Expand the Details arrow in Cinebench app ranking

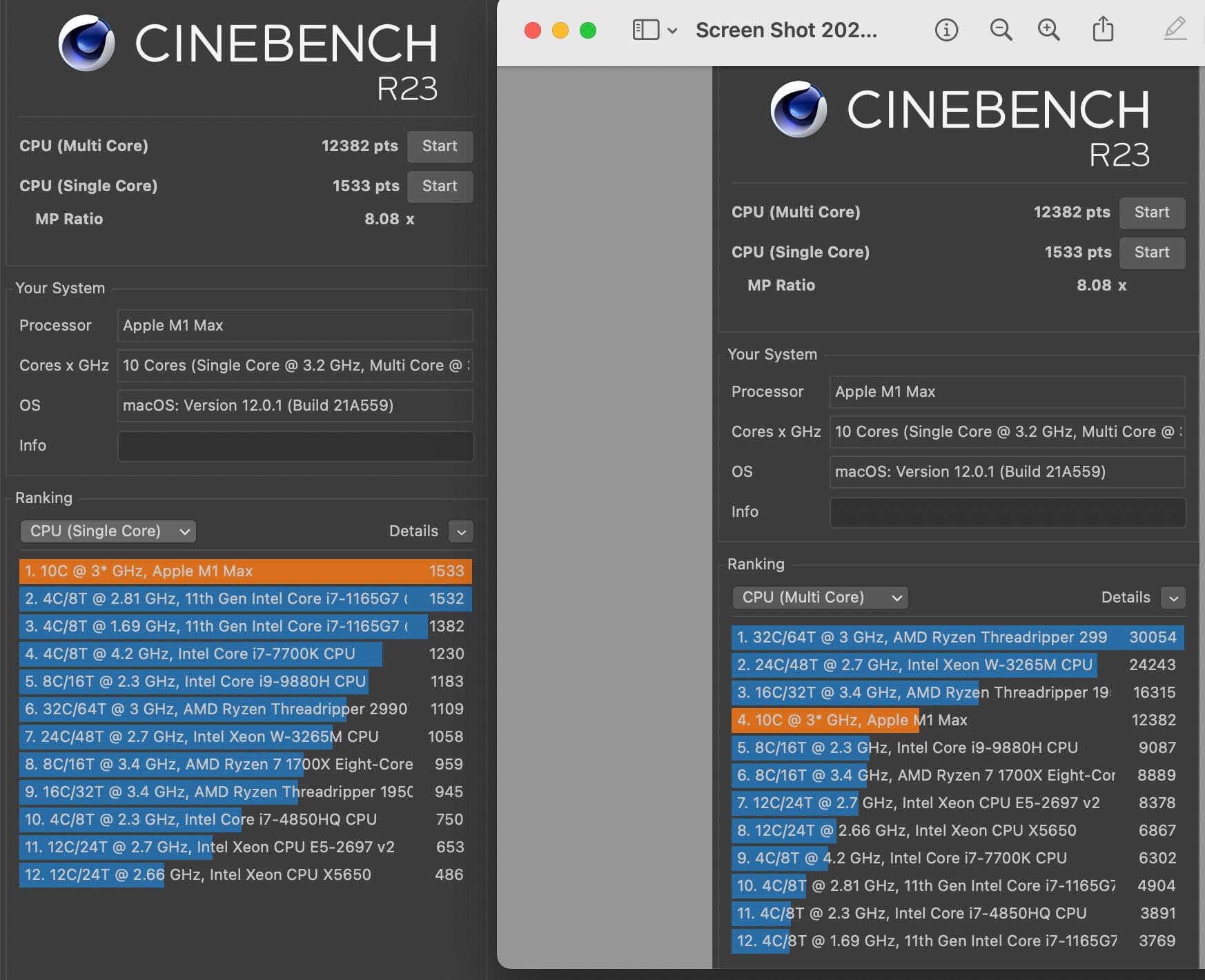pyautogui.click(x=461, y=531)
